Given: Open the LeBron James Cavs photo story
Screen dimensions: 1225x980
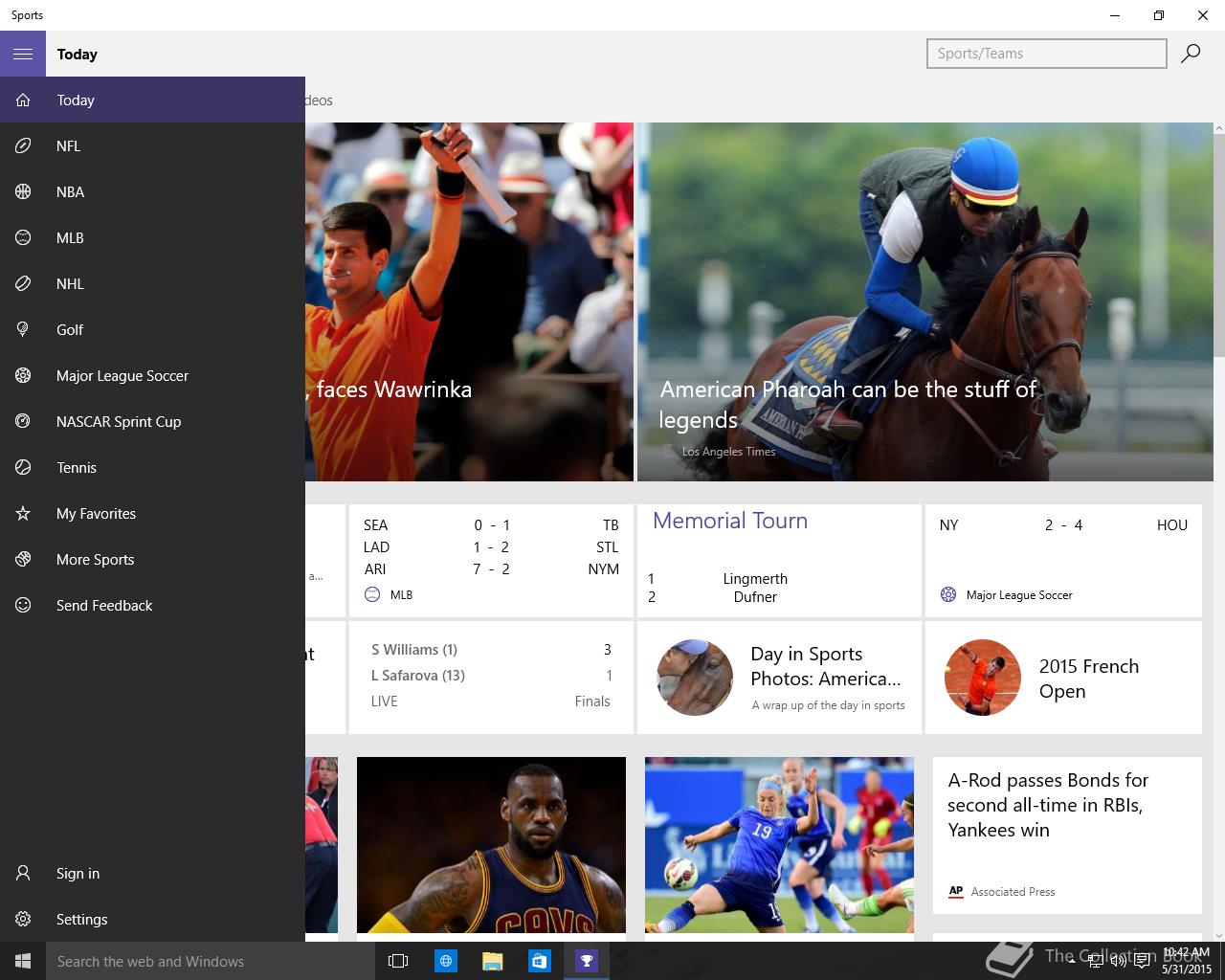Looking at the screenshot, I should (x=491, y=845).
